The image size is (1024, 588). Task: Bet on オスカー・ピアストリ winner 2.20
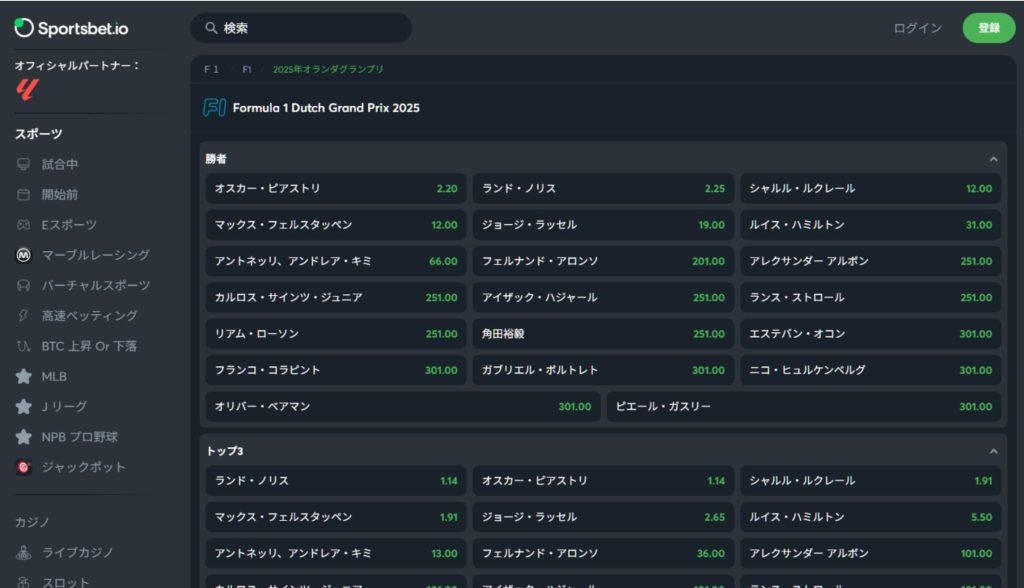click(x=336, y=188)
